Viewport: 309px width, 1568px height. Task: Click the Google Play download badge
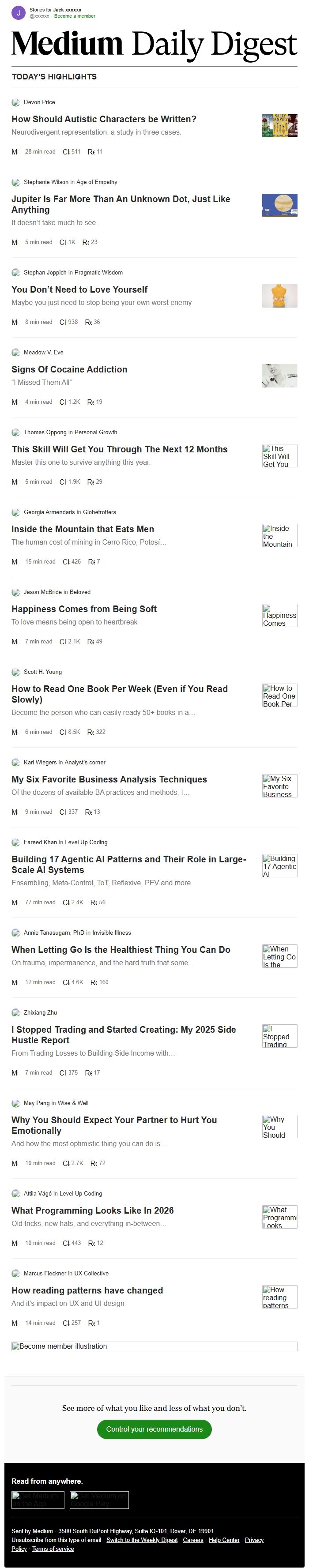click(x=99, y=1500)
